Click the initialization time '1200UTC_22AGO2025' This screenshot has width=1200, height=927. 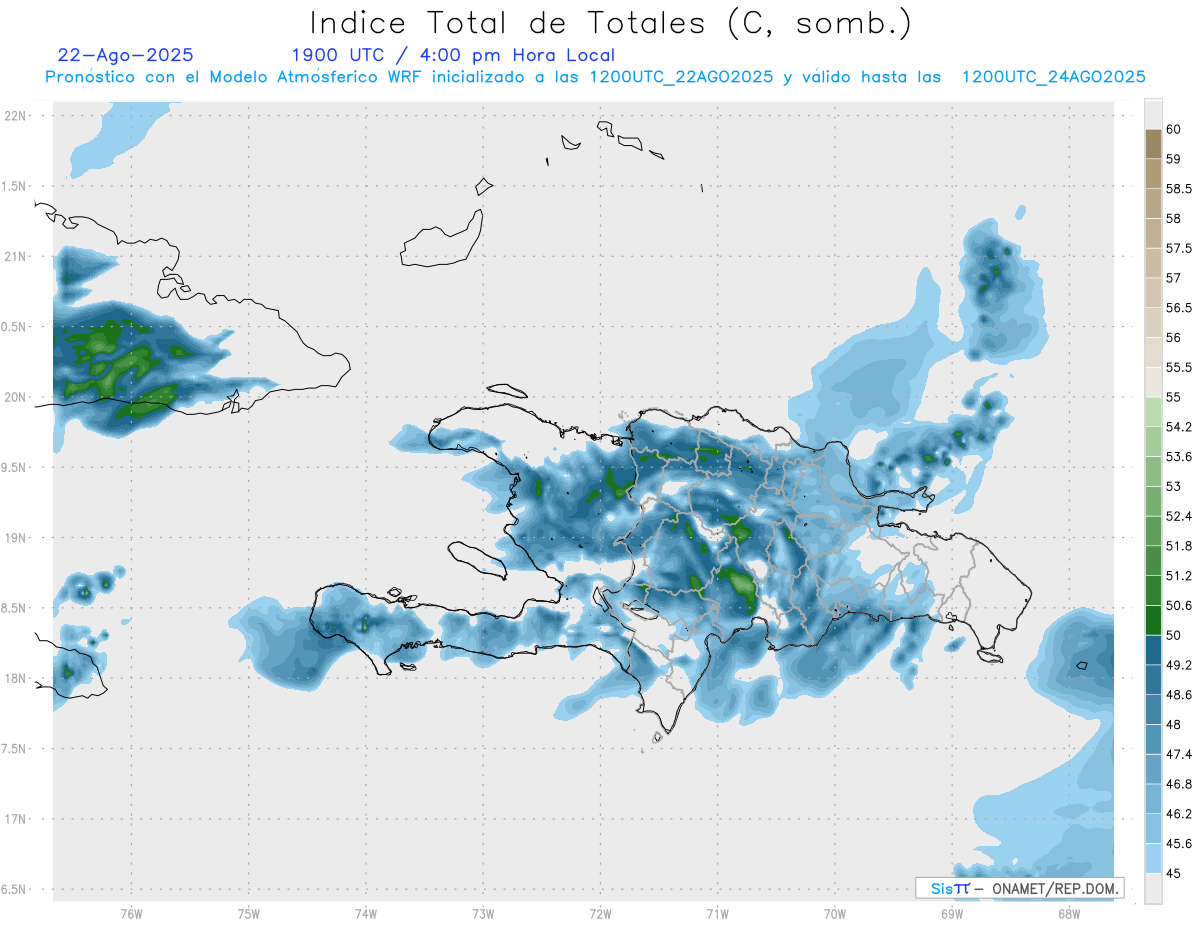[x=681, y=78]
